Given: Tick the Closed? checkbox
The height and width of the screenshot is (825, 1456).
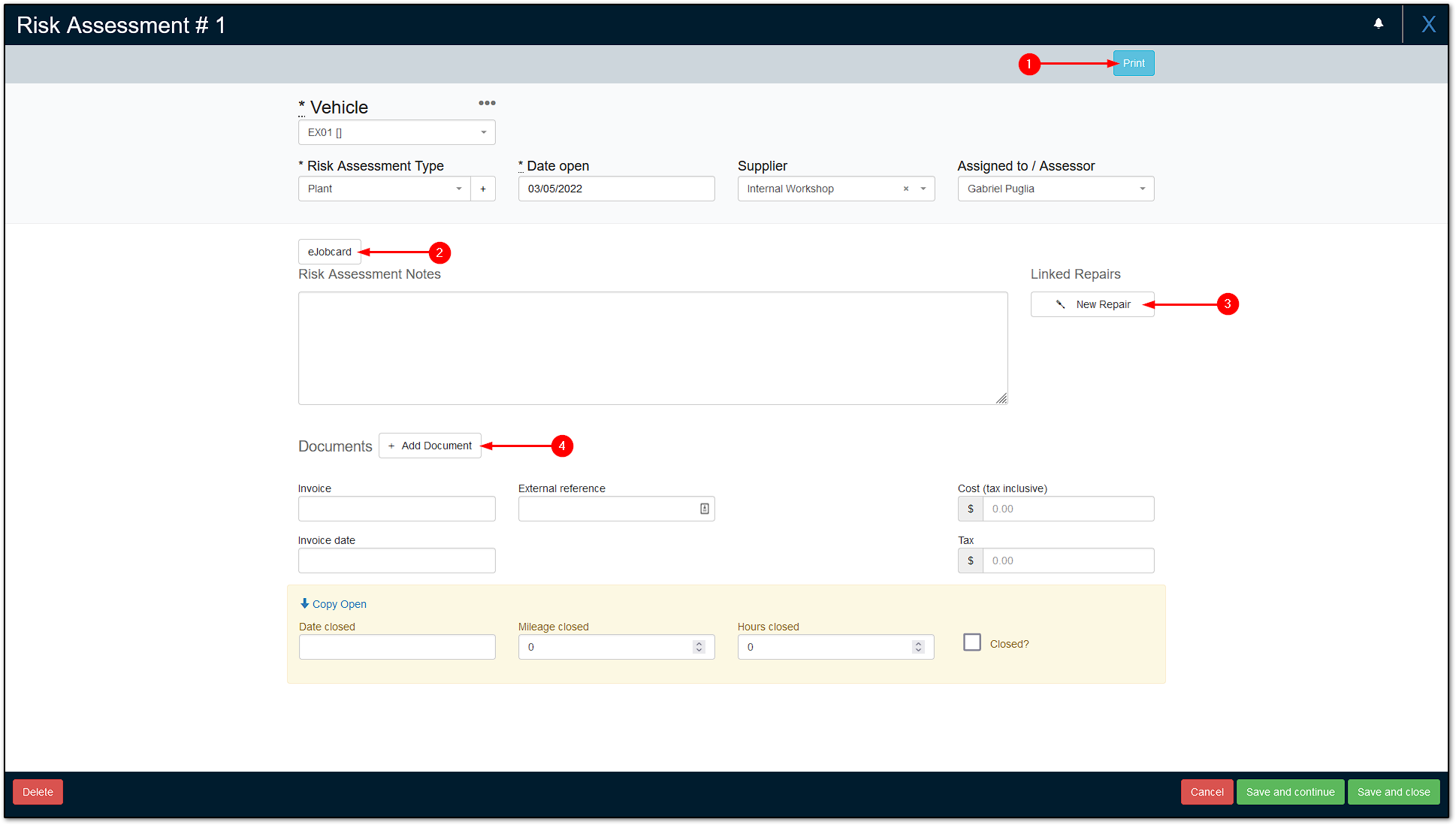Looking at the screenshot, I should tap(972, 642).
